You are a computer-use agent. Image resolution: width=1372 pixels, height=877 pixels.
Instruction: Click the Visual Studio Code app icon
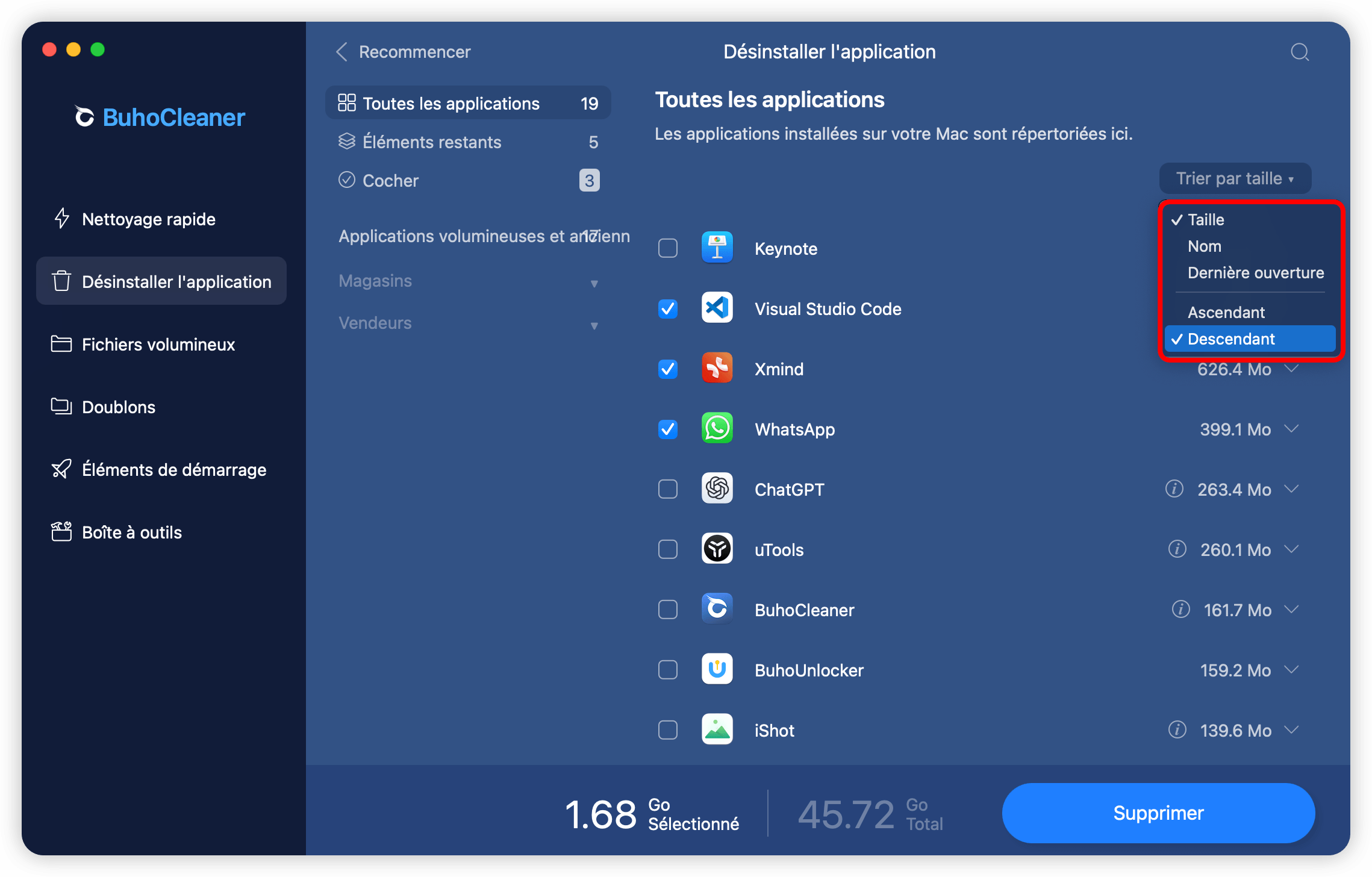(x=717, y=308)
